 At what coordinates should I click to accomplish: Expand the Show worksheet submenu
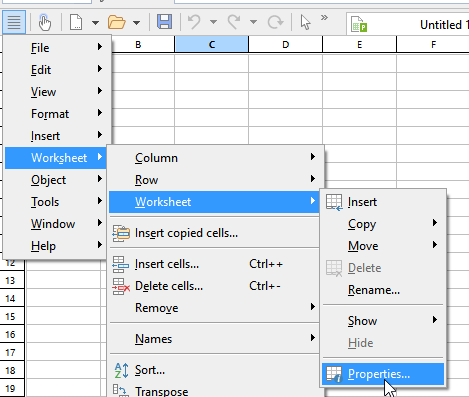[383, 321]
